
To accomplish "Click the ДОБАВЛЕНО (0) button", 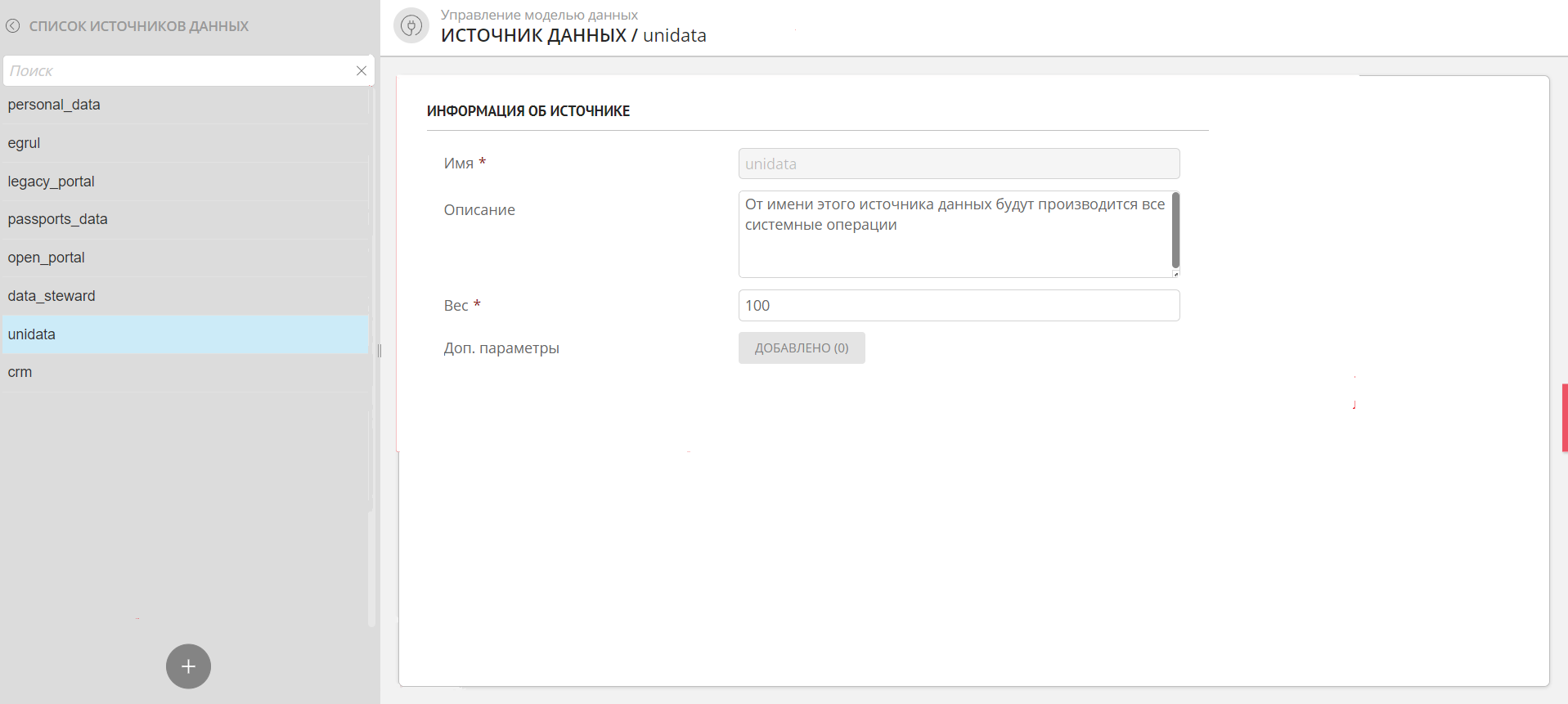I will point(802,348).
